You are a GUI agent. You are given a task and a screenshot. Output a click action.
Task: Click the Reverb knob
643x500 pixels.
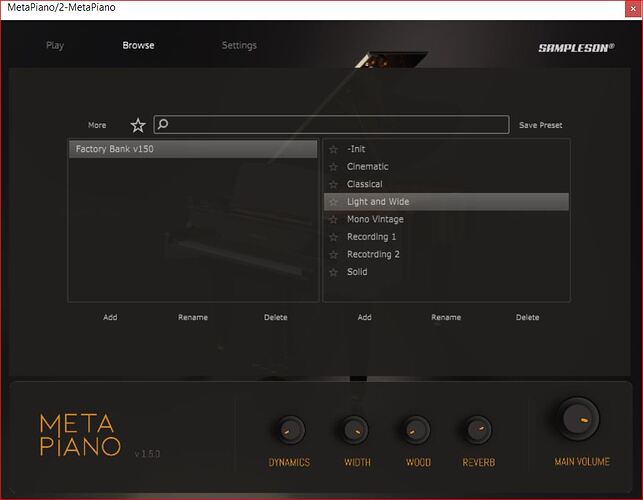477,430
